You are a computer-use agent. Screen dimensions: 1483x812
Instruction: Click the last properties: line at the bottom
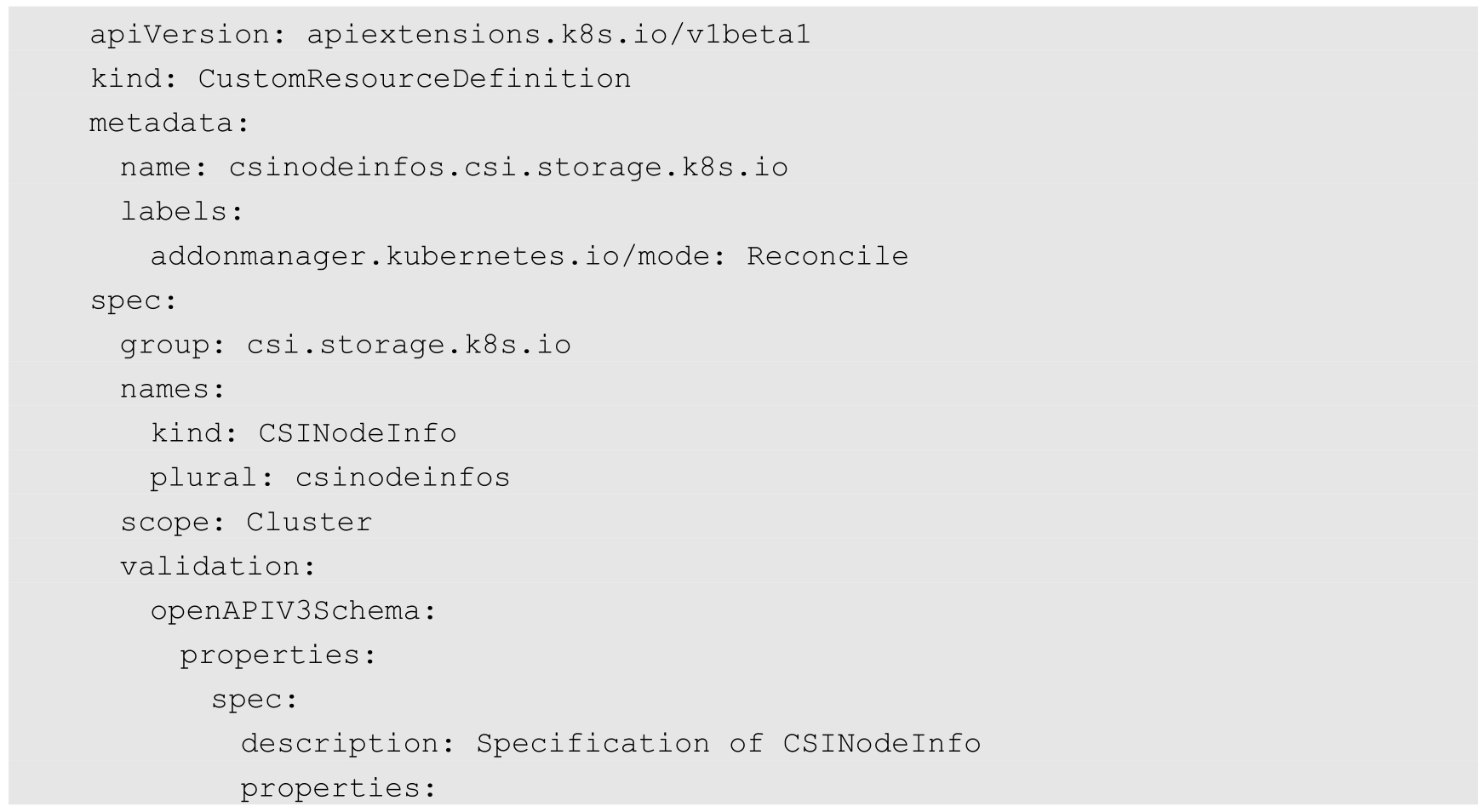click(338, 788)
